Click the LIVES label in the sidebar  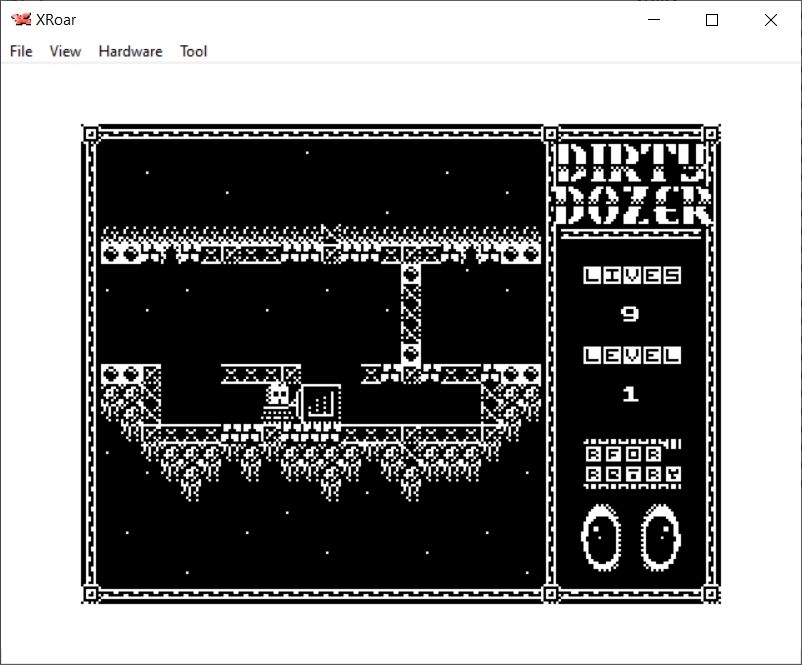[x=632, y=275]
